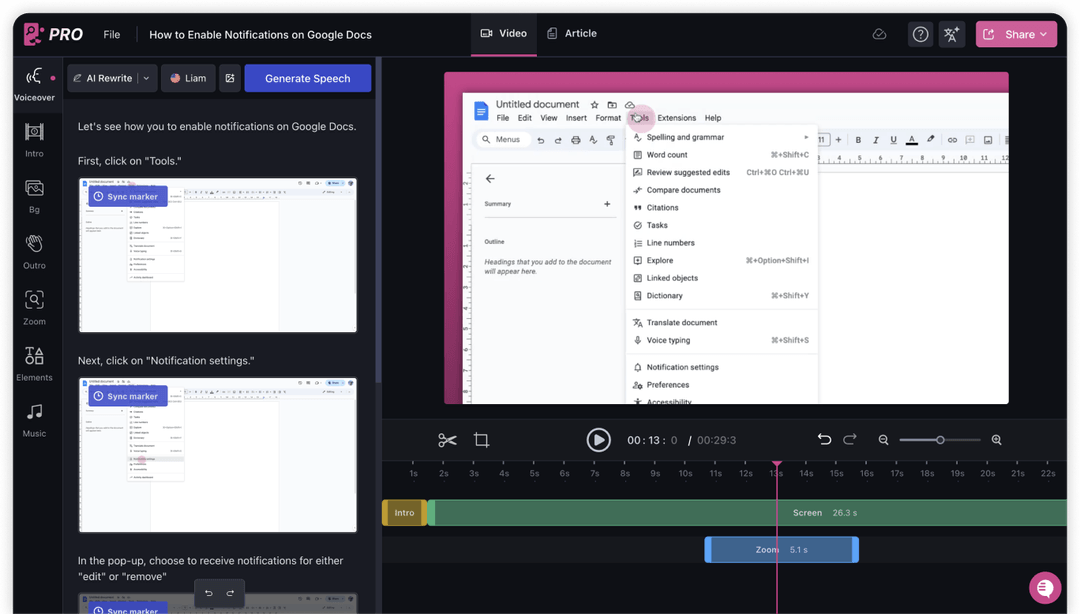Redo in the floating script toolbar

click(230, 593)
